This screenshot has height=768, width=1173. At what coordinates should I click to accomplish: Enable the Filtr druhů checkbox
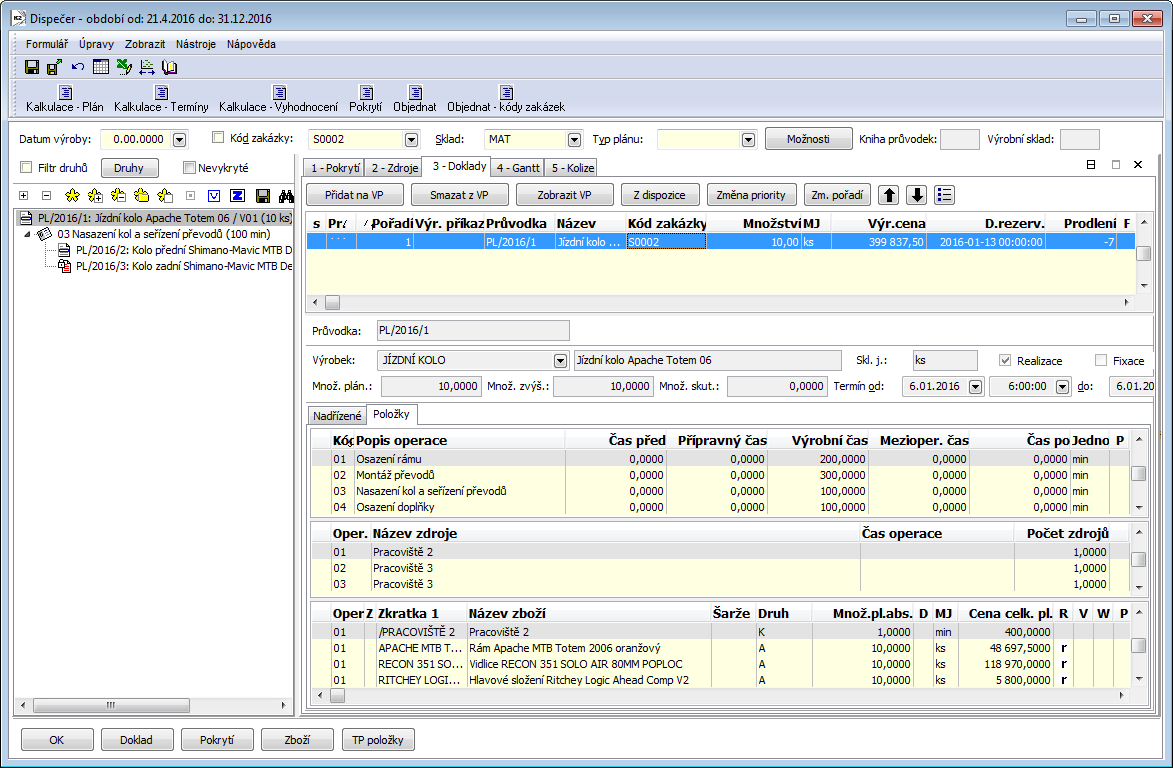pos(27,168)
